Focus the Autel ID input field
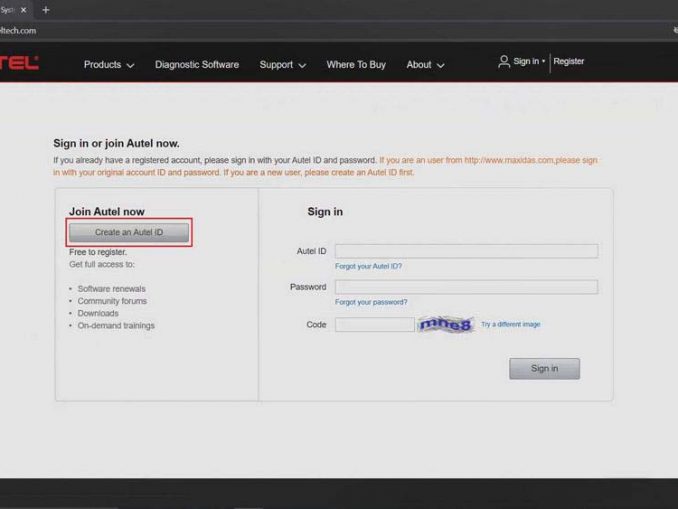Image resolution: width=678 pixels, height=509 pixels. point(467,251)
